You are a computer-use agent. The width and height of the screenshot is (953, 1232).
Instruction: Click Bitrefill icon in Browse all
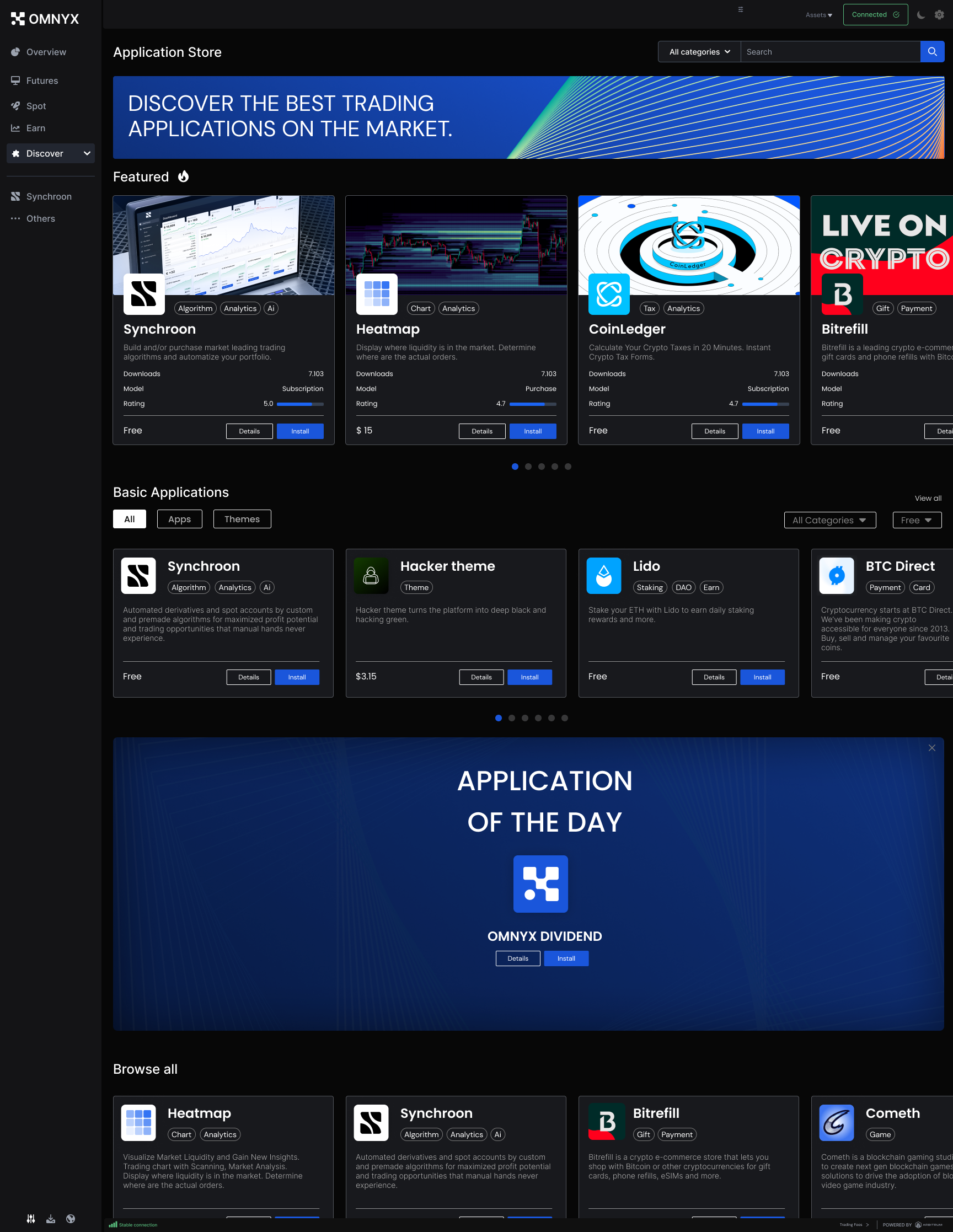point(607,1122)
